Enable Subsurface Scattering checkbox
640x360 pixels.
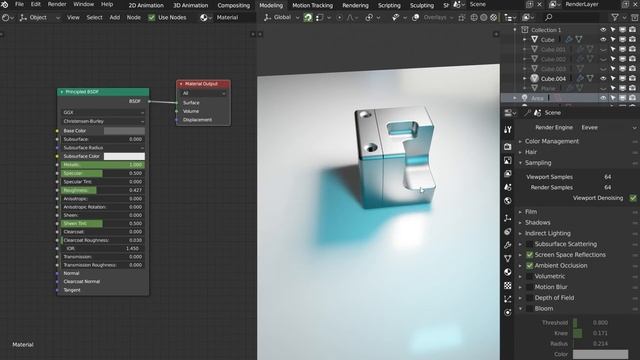[x=529, y=244]
